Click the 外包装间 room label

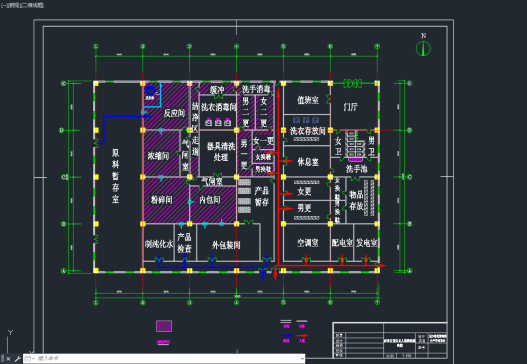[x=226, y=245]
